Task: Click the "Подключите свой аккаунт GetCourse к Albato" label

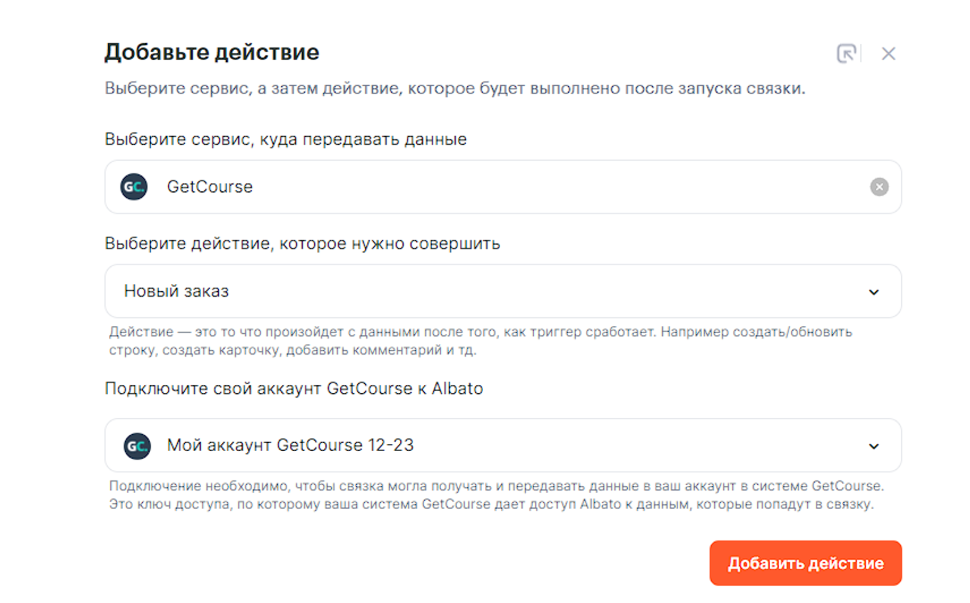Action: pos(294,388)
